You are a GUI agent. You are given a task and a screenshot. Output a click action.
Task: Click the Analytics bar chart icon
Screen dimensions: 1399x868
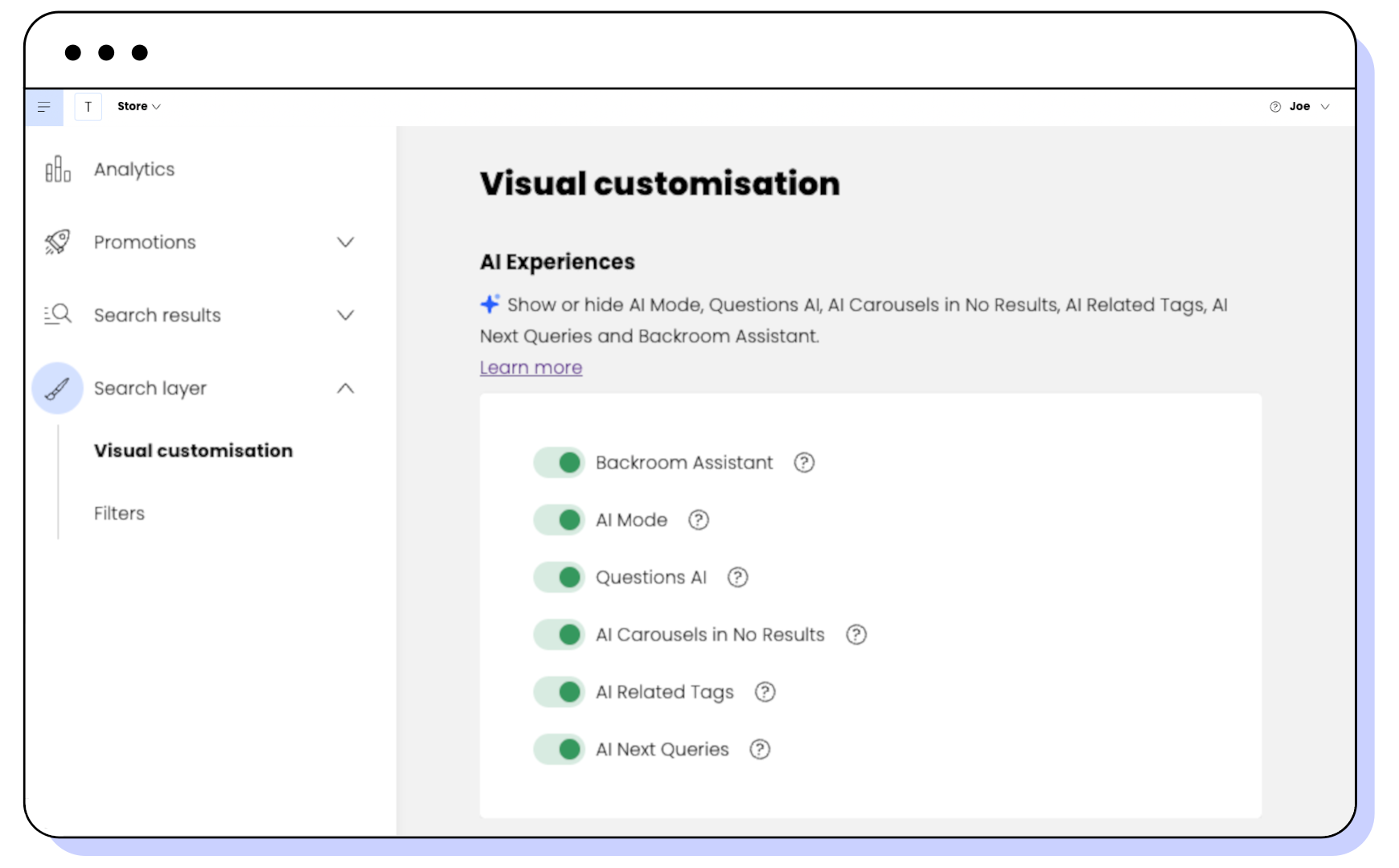coord(58,170)
